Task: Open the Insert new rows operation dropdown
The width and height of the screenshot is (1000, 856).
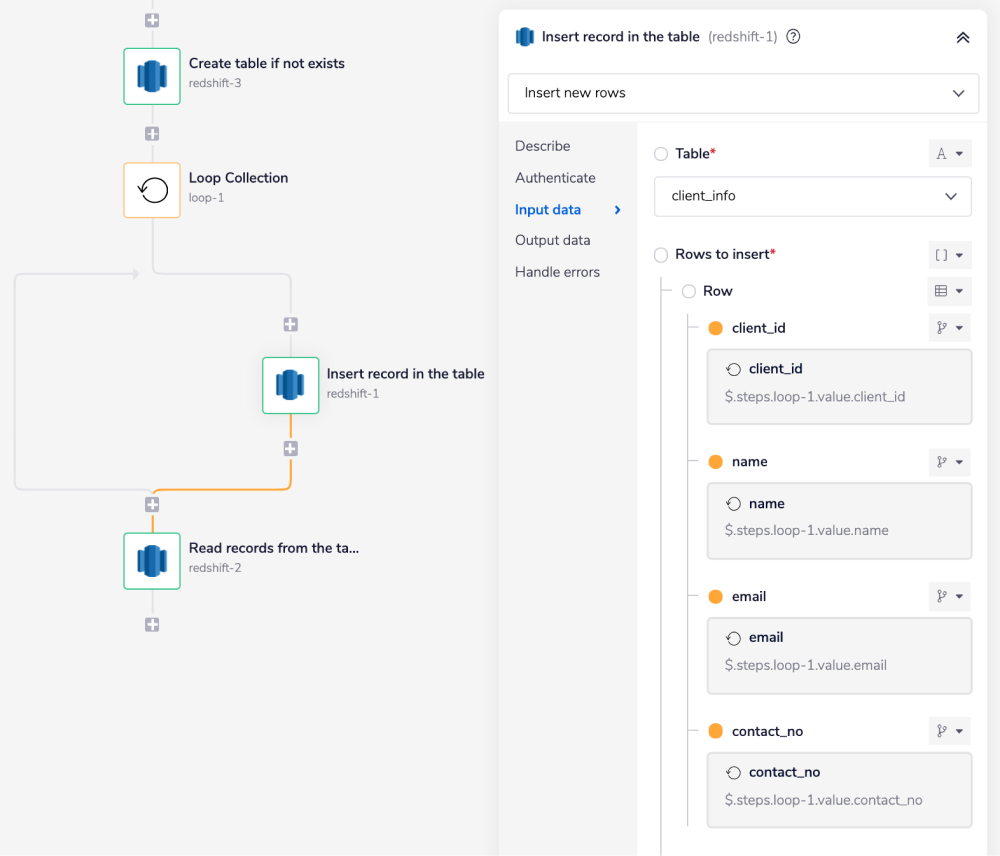Action: click(x=743, y=93)
